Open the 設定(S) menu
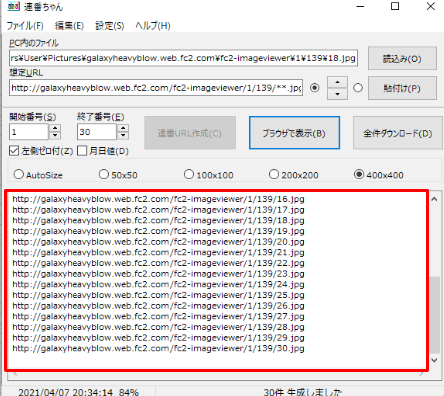The height and width of the screenshot is (396, 444). click(110, 26)
